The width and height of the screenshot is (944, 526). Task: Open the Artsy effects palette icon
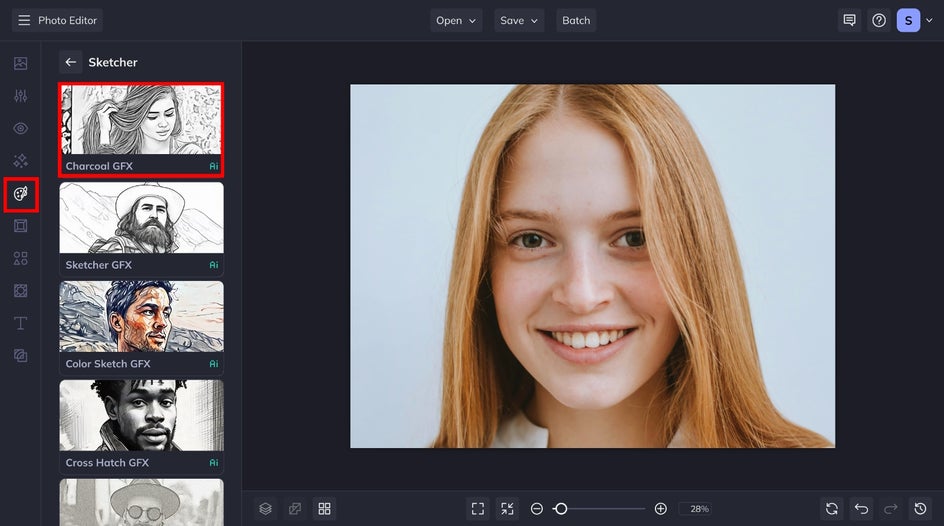[21, 193]
